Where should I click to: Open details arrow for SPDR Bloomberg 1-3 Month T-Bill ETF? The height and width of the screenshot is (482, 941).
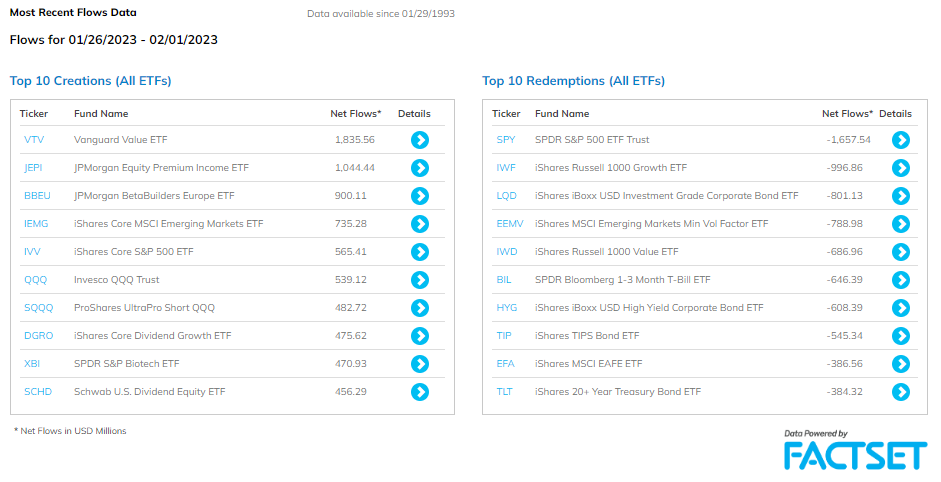tap(901, 280)
